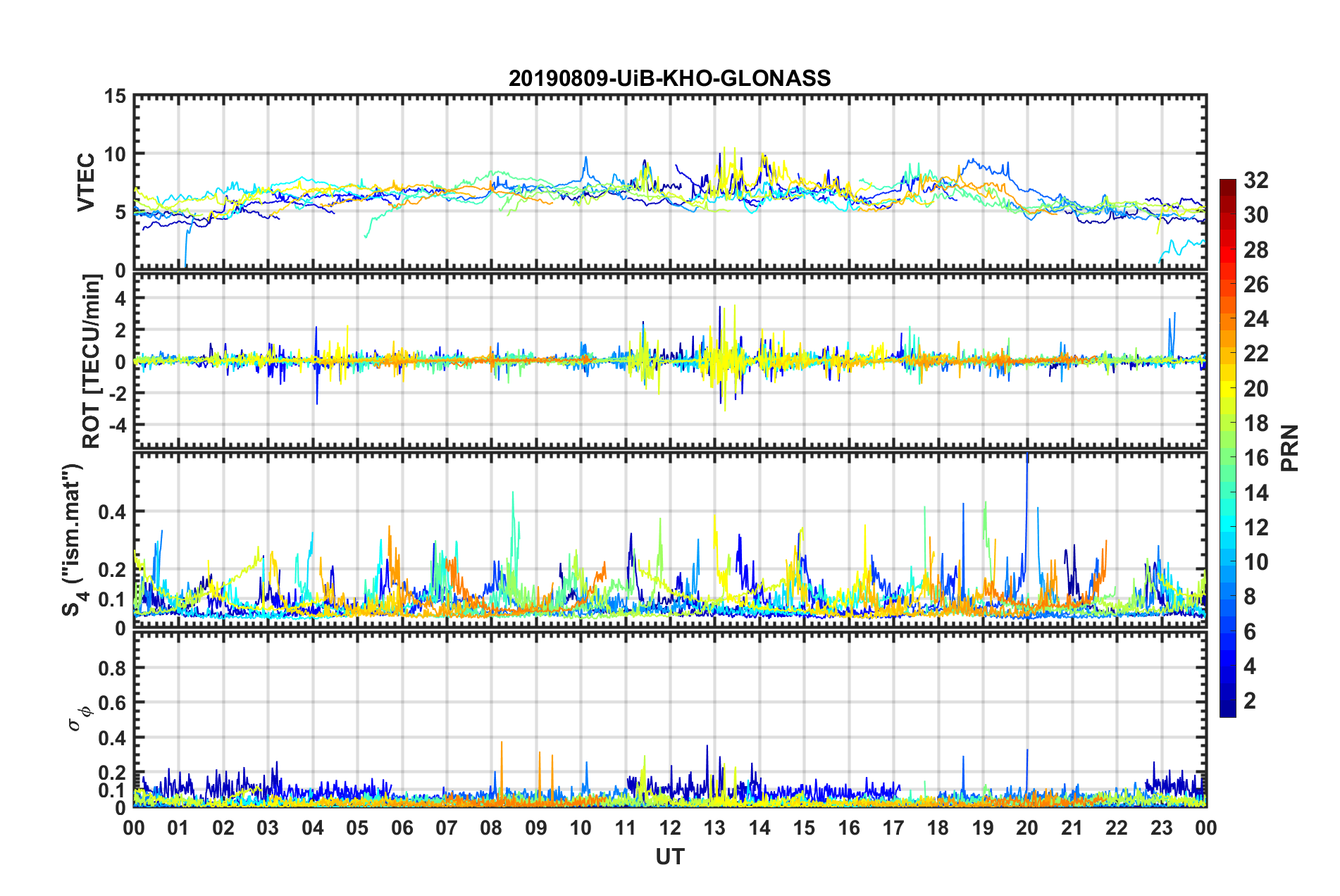Click the x-axis tick label 20
The image size is (1340, 896).
pos(1027,828)
